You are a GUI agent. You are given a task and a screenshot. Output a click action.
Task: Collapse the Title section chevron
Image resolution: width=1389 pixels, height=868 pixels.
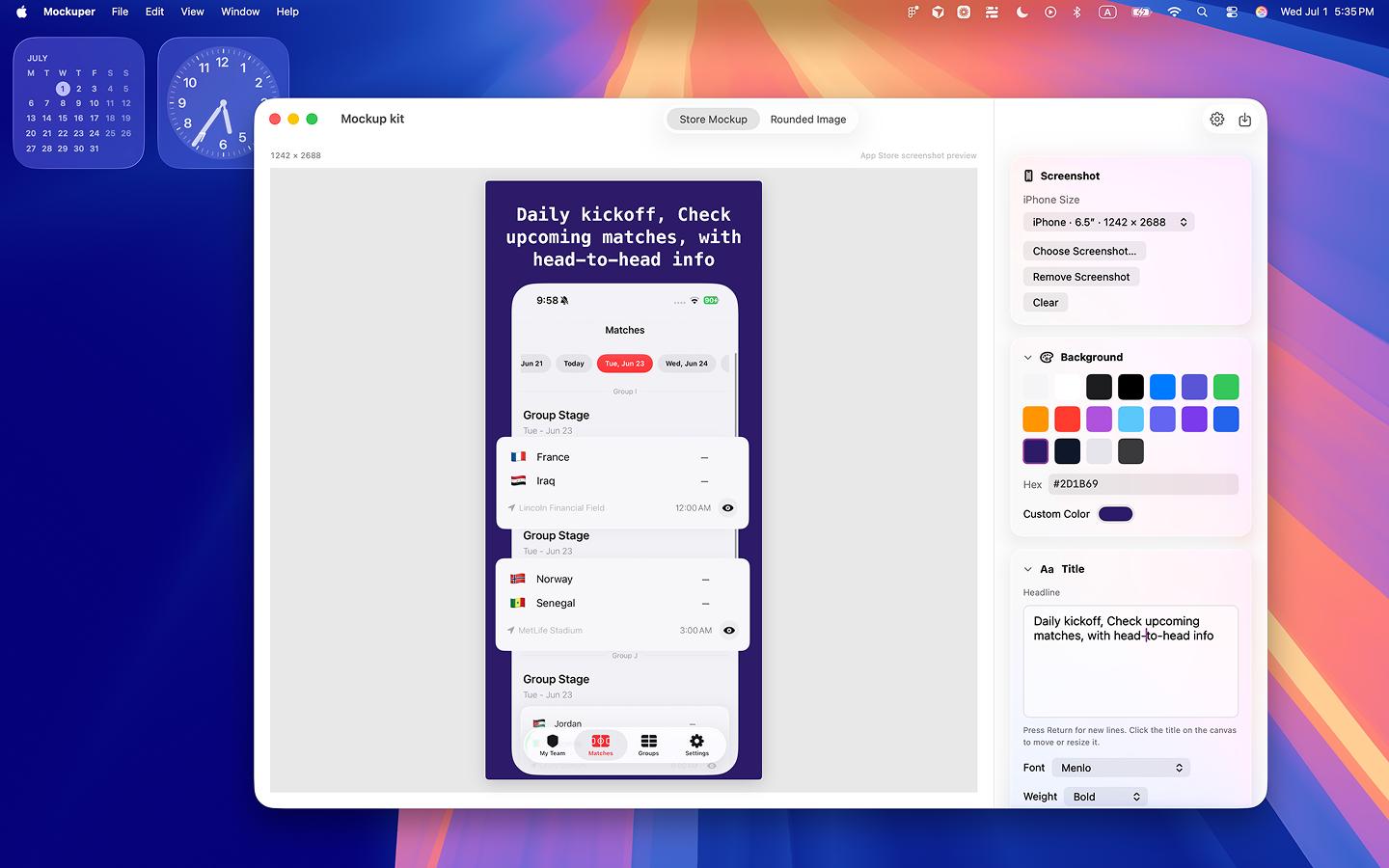[x=1028, y=569]
